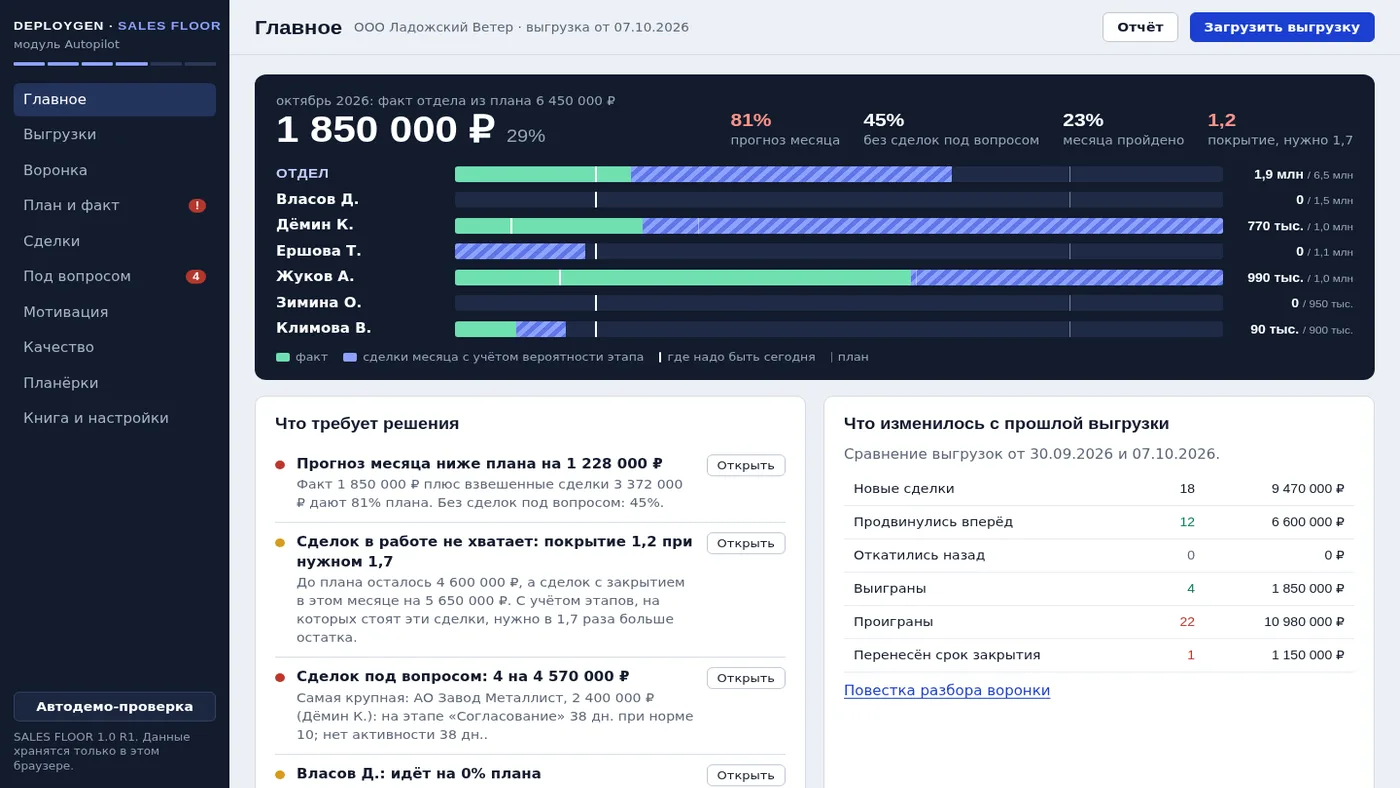This screenshot has width=1400, height=788.
Task: Run the Автодемо-проверка
Action: click(115, 706)
